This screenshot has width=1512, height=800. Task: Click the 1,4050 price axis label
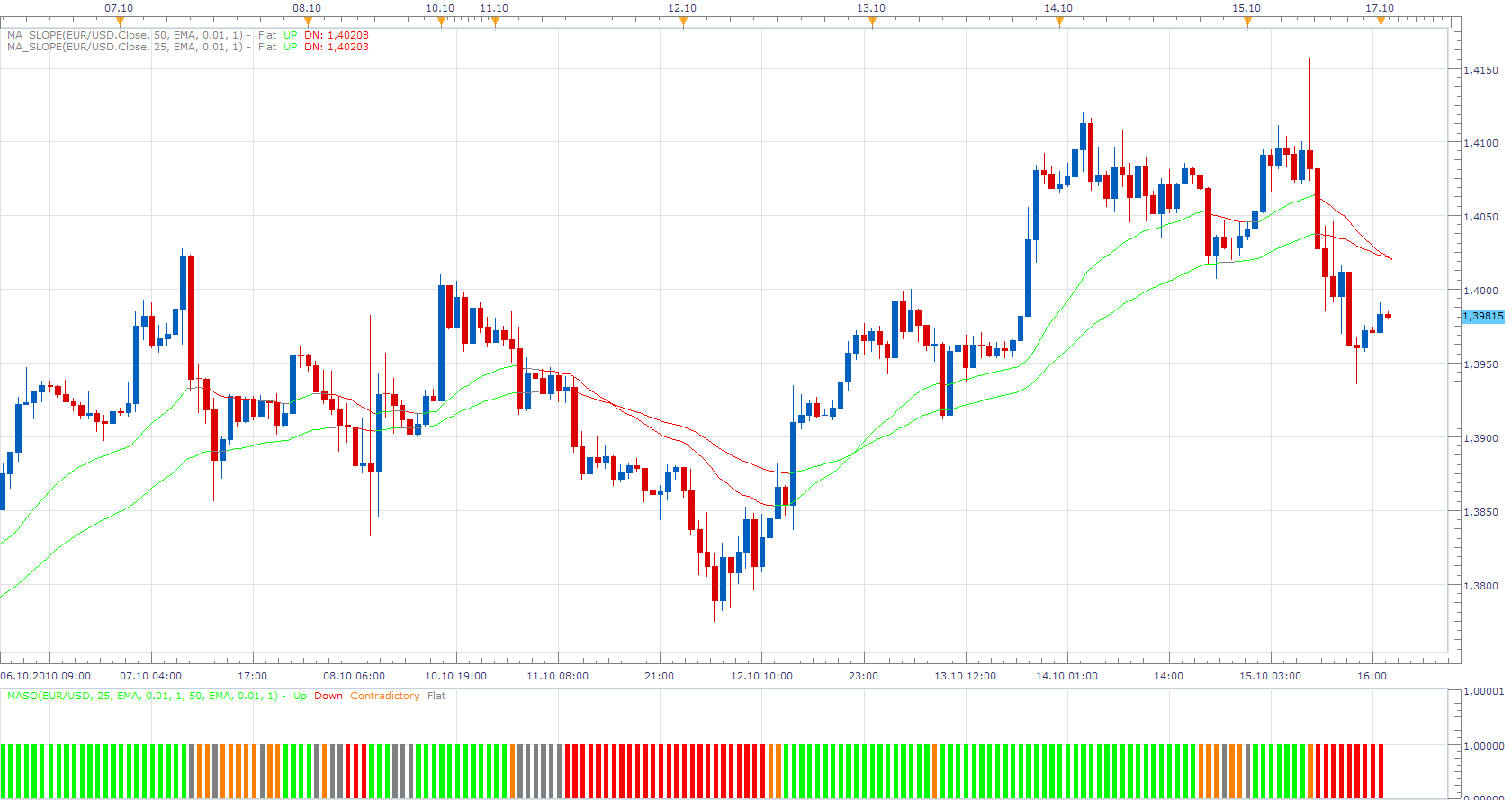pos(1481,217)
